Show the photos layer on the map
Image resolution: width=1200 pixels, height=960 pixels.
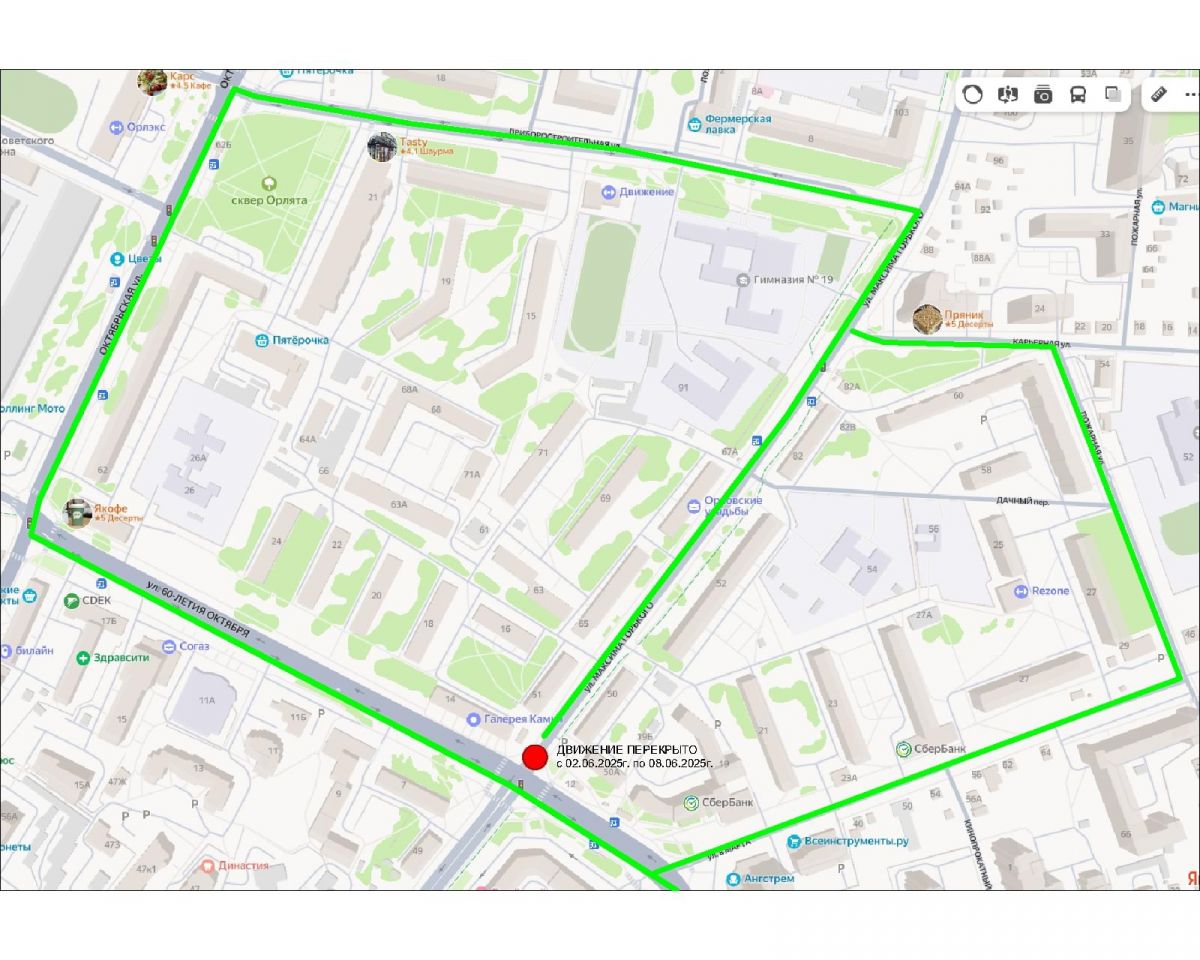1043,95
